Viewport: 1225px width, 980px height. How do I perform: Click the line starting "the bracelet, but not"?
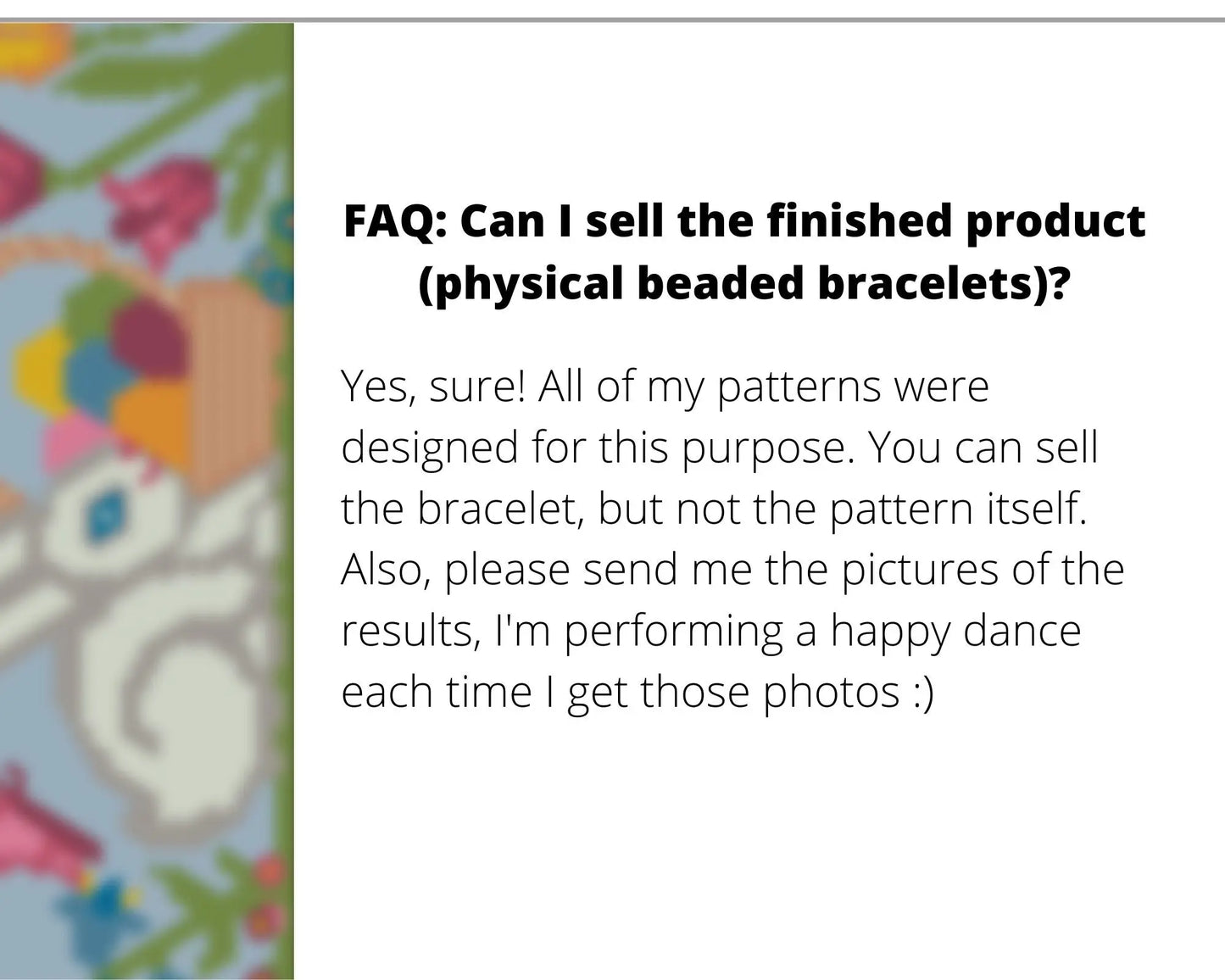(x=712, y=509)
